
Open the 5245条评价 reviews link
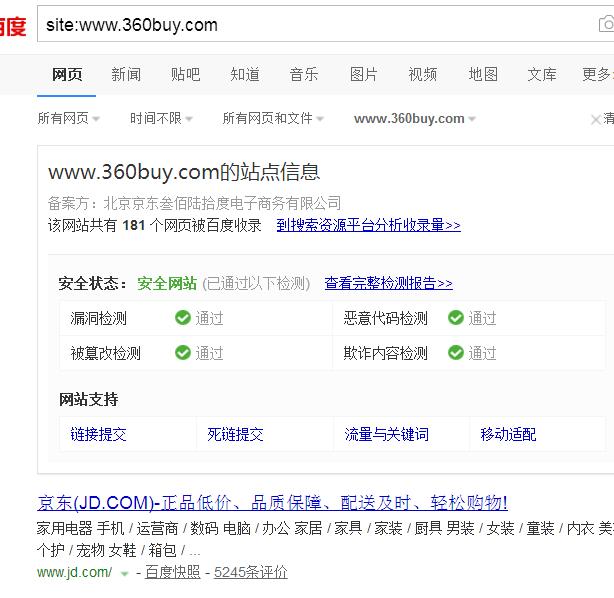pos(251,572)
